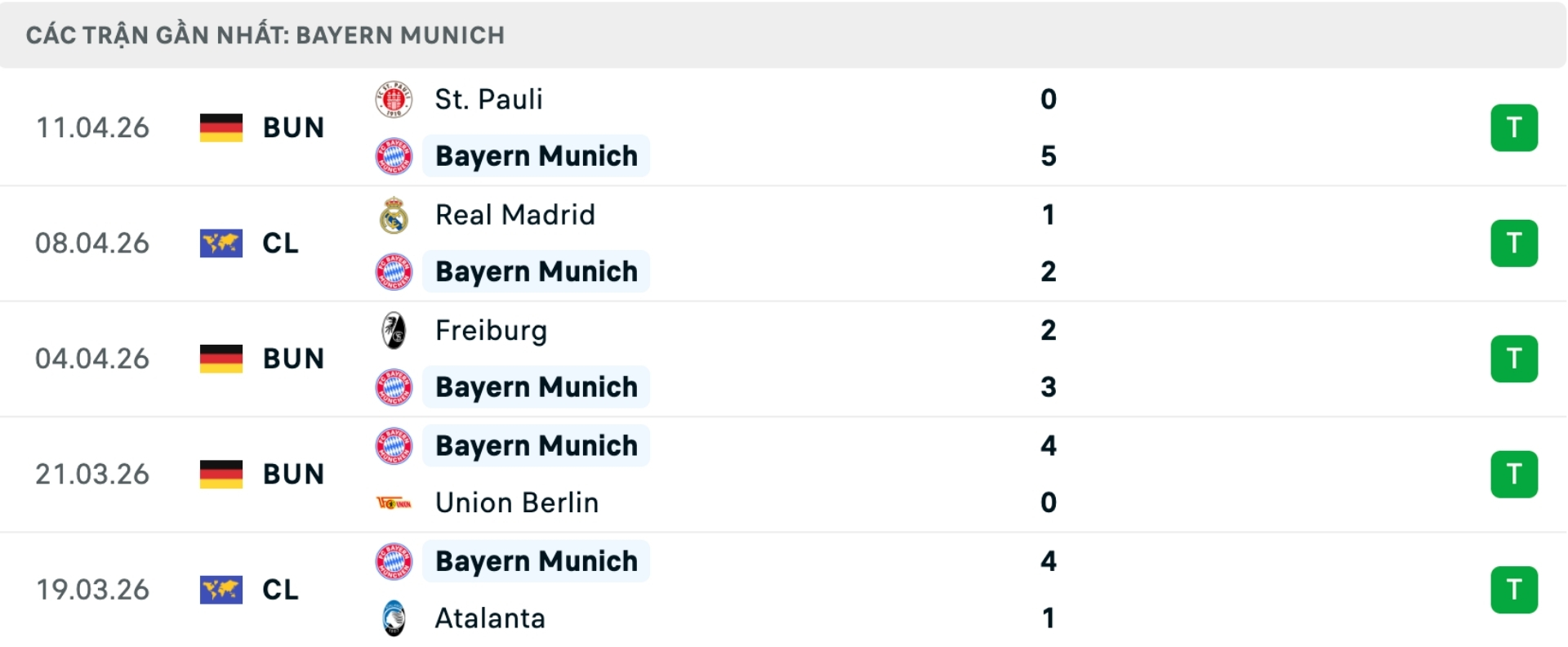Click the St. Pauli club crest
The height and width of the screenshot is (647, 1568).
pos(394,100)
